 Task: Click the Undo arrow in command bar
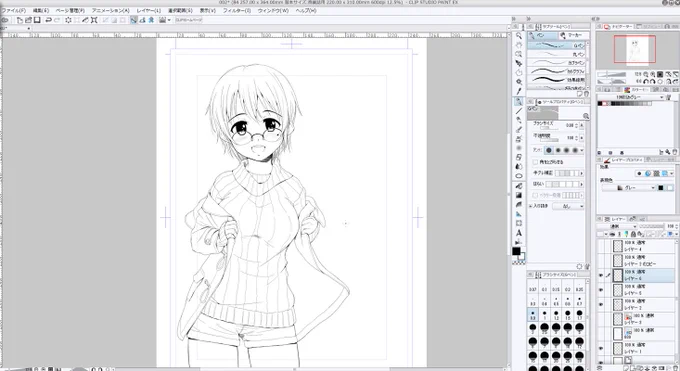pyautogui.click(x=49, y=20)
